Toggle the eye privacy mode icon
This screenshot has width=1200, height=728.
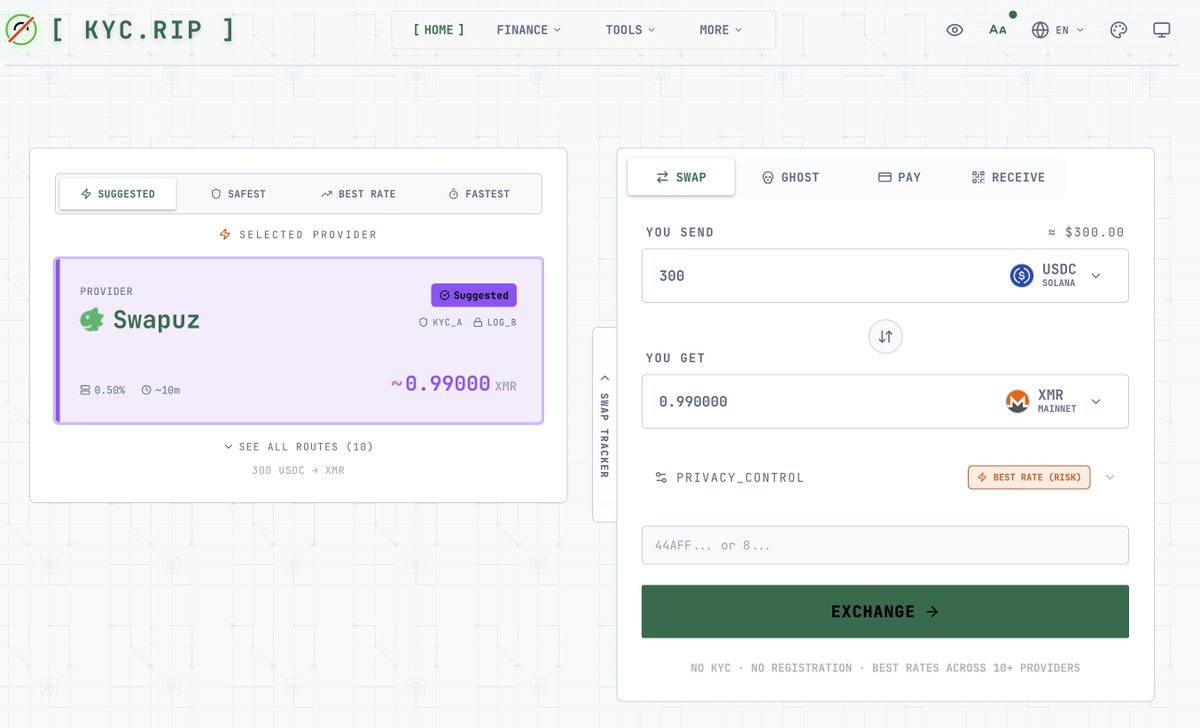point(955,30)
